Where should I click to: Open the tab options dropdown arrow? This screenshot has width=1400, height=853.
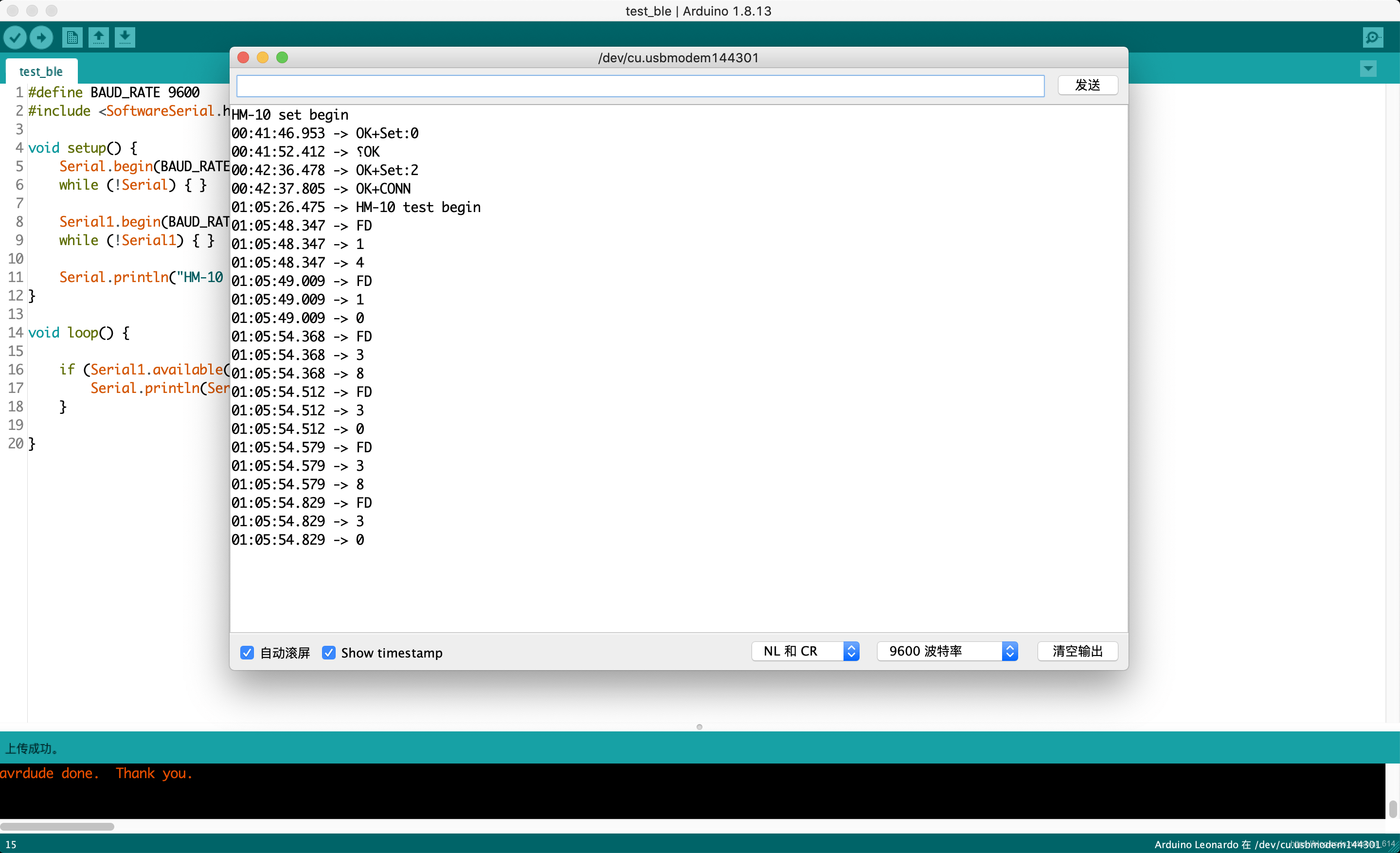[x=1368, y=69]
